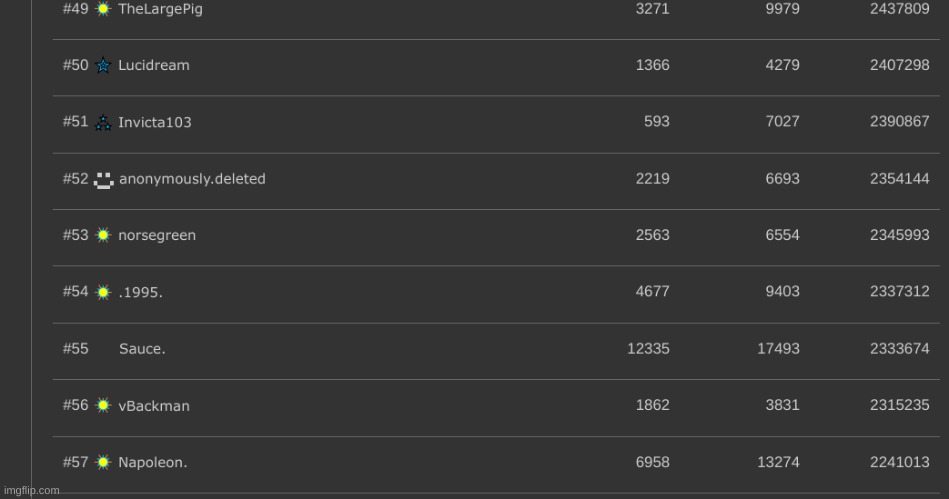Open the Lucidream profile link
Viewport: 949px width, 499px height.
pos(153,66)
